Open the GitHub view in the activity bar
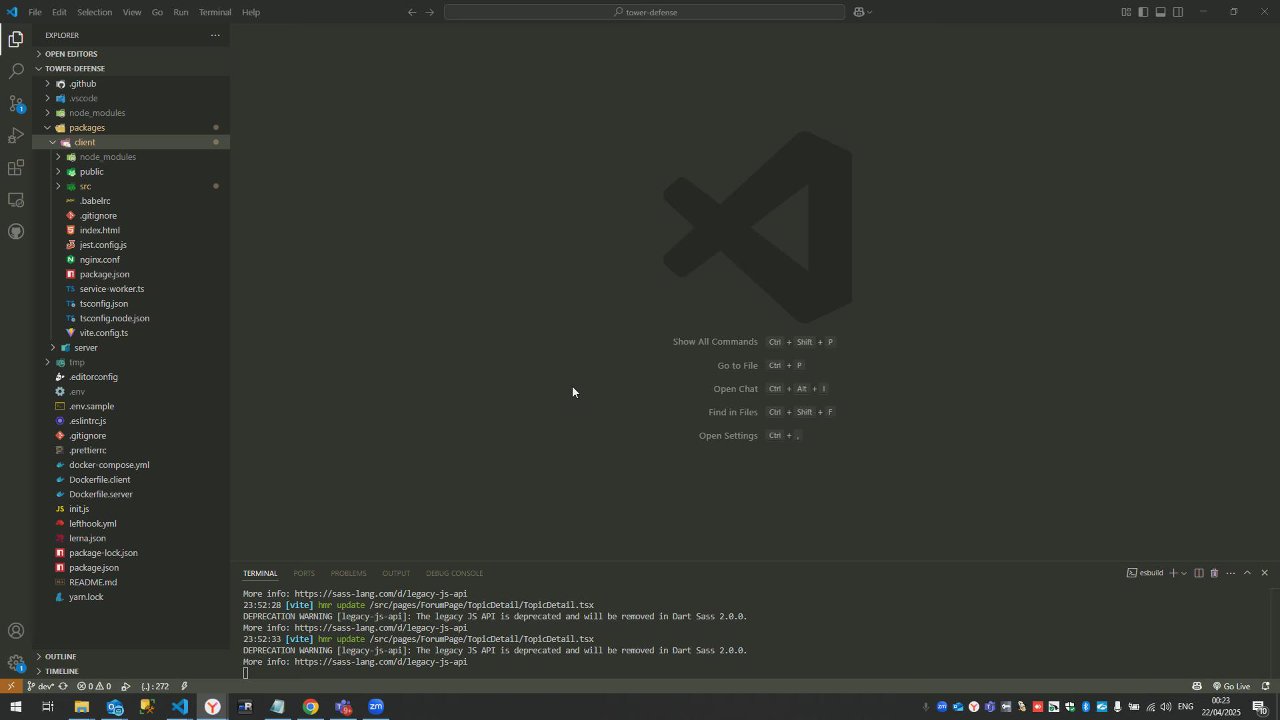 tap(16, 232)
